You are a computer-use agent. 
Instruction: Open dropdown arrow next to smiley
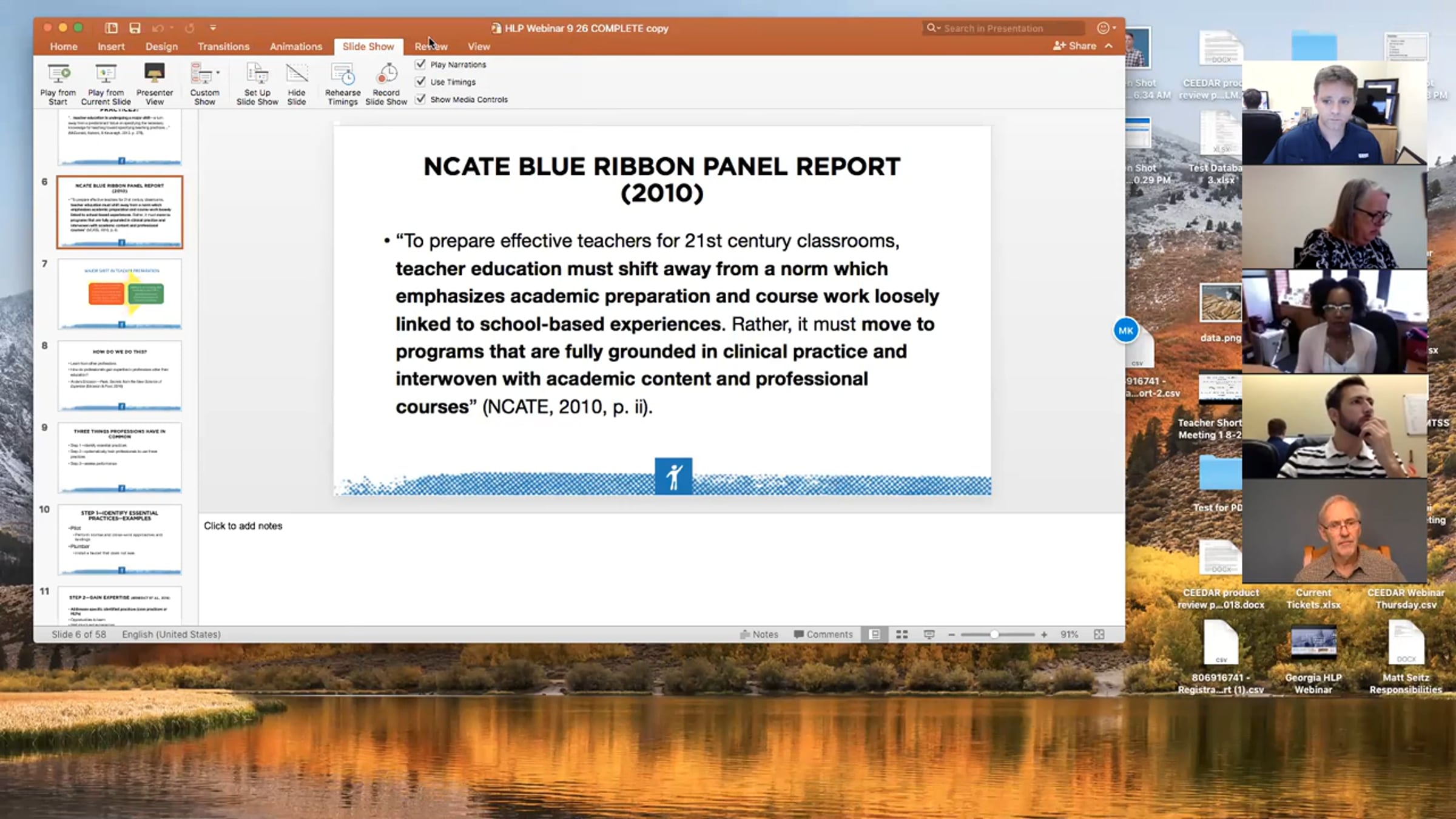pyautogui.click(x=1114, y=28)
